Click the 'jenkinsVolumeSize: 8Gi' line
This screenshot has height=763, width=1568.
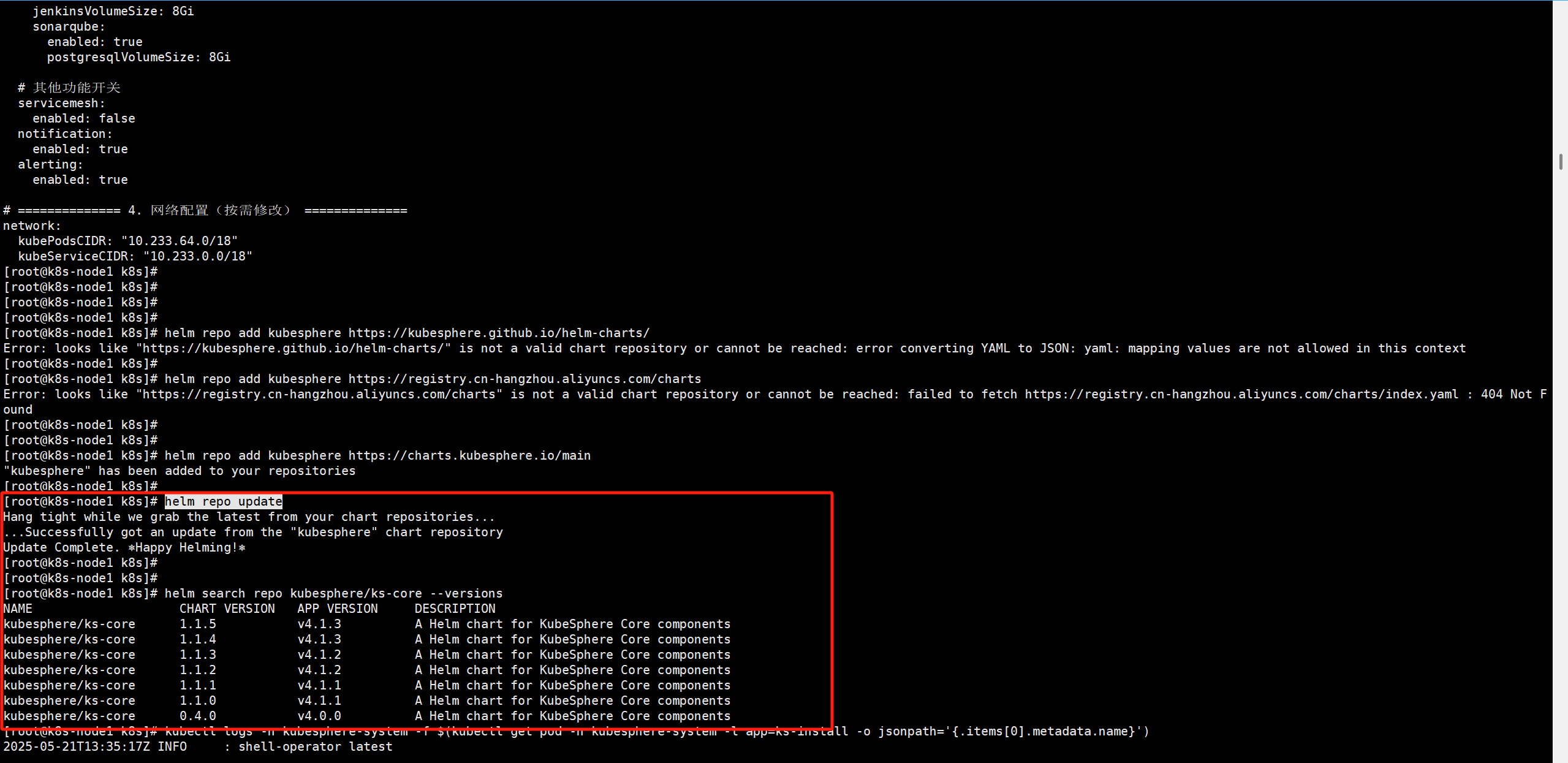(113, 11)
